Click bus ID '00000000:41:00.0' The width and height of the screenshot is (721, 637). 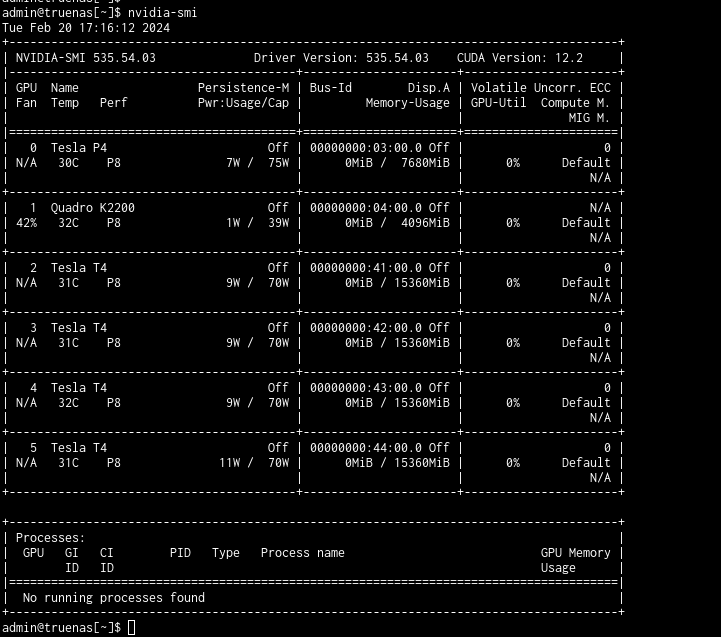point(366,268)
